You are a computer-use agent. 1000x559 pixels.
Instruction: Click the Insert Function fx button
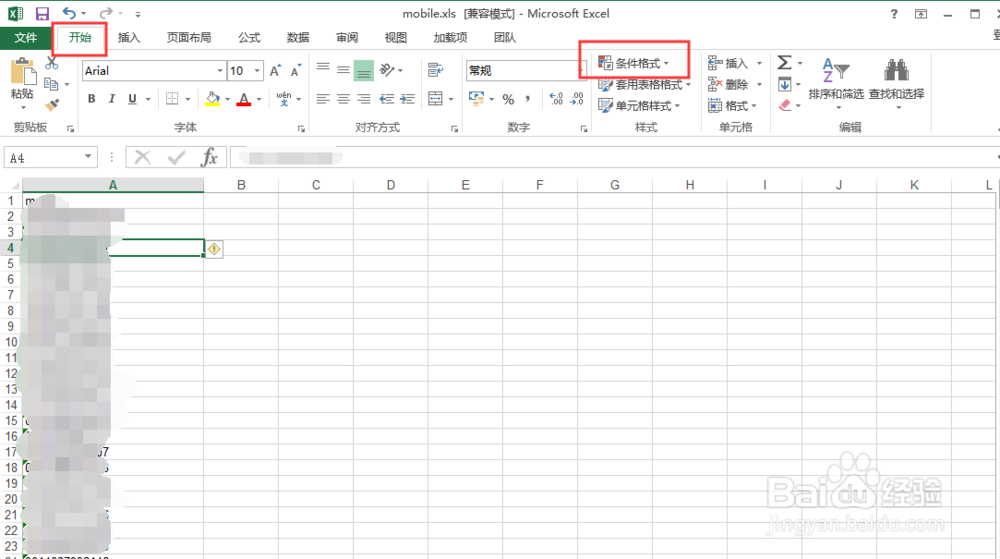[209, 157]
